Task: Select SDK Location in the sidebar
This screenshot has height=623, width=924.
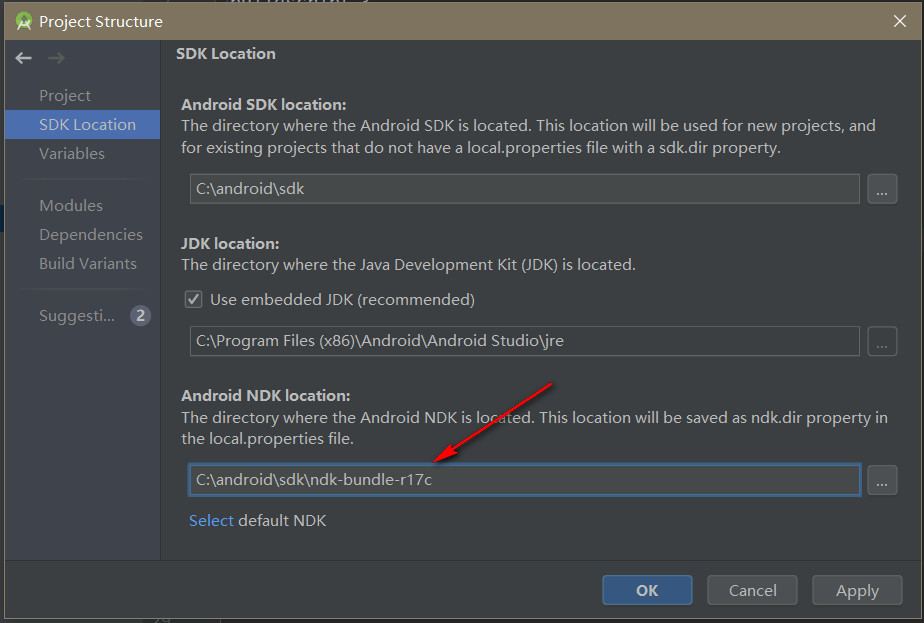Action: tap(82, 124)
